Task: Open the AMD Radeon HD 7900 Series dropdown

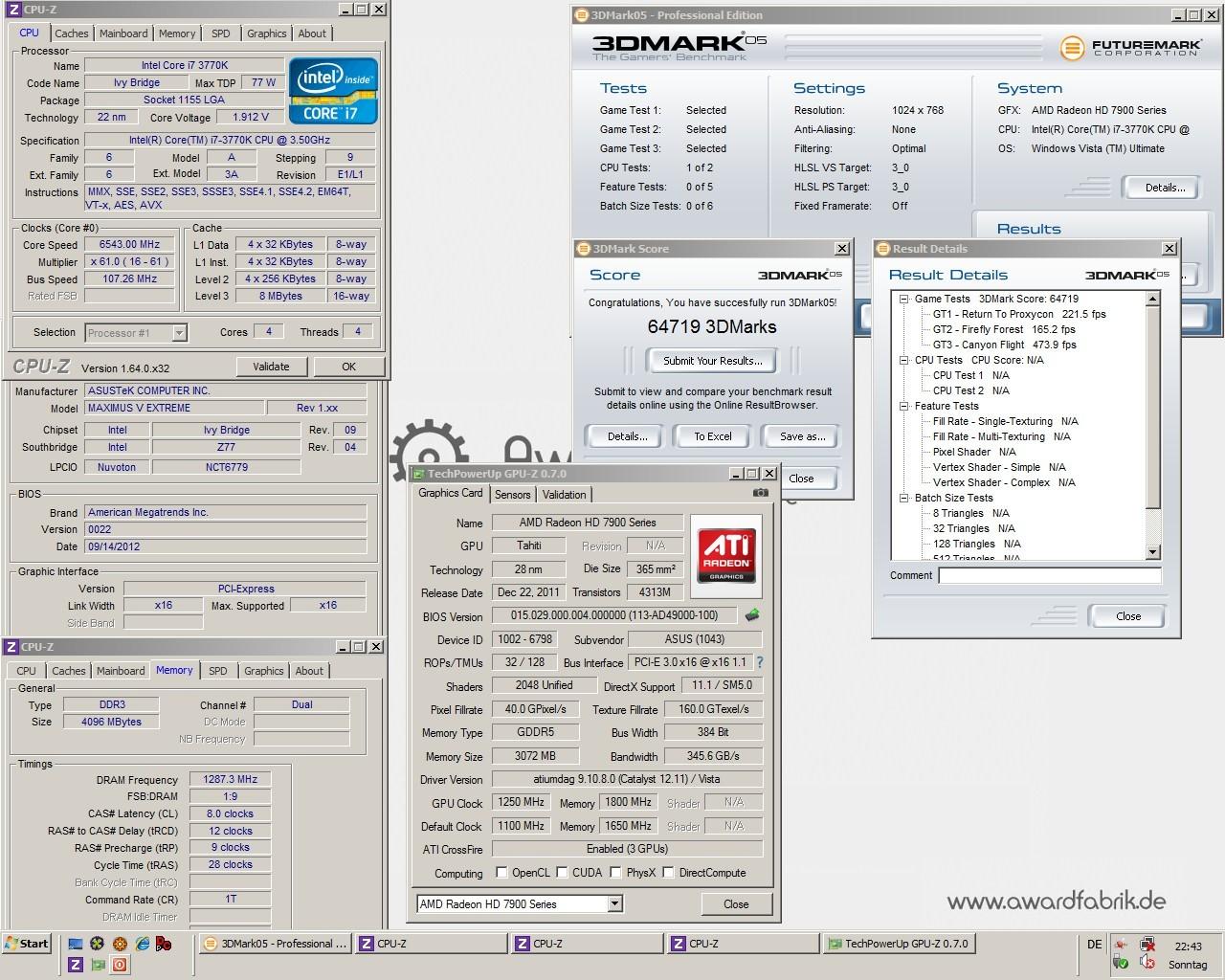Action: (x=614, y=903)
